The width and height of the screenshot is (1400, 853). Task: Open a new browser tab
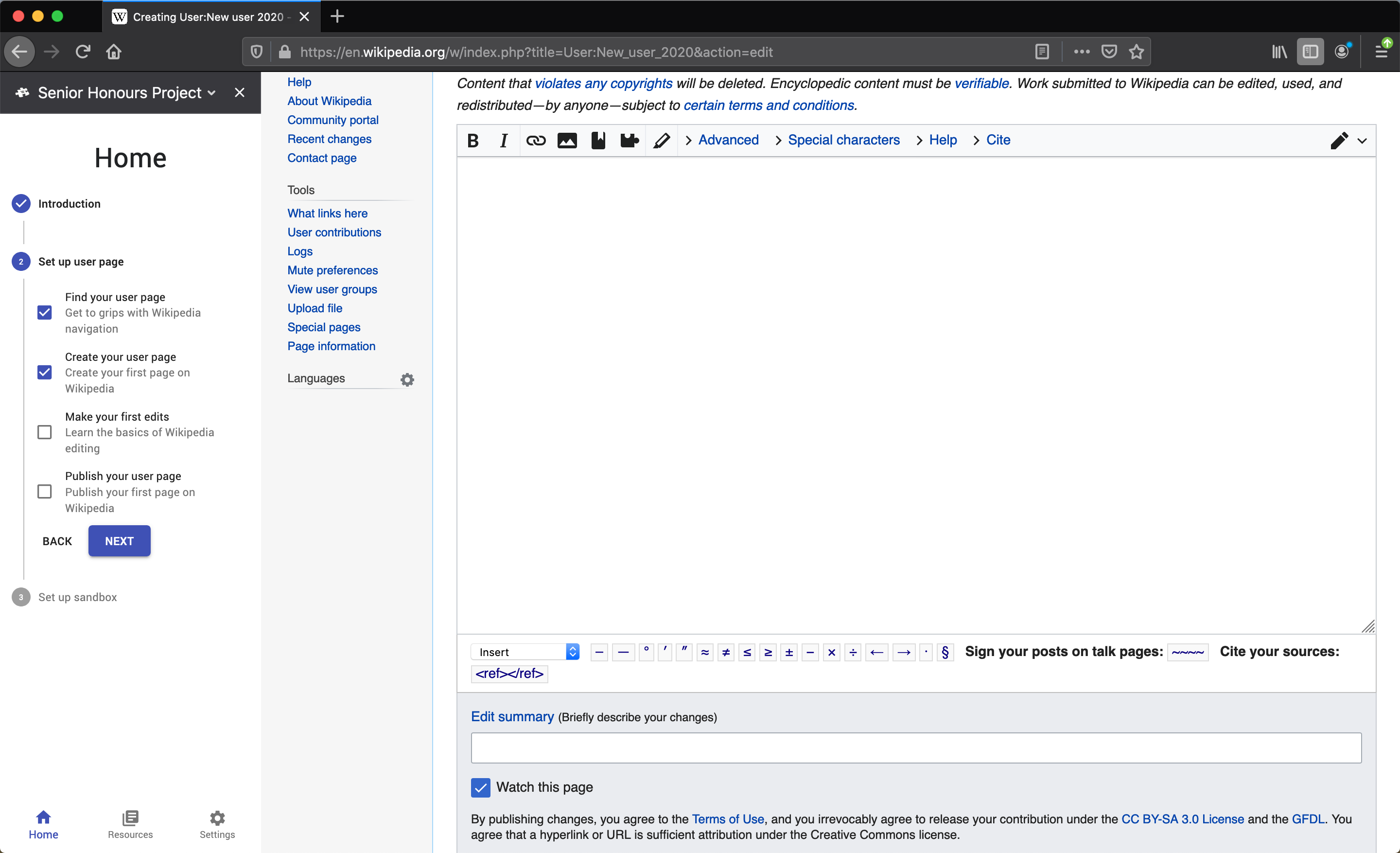click(x=337, y=17)
